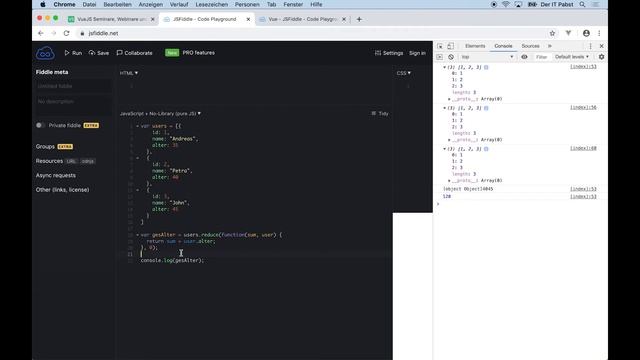
Task: Clear the console
Action: tap(451, 57)
